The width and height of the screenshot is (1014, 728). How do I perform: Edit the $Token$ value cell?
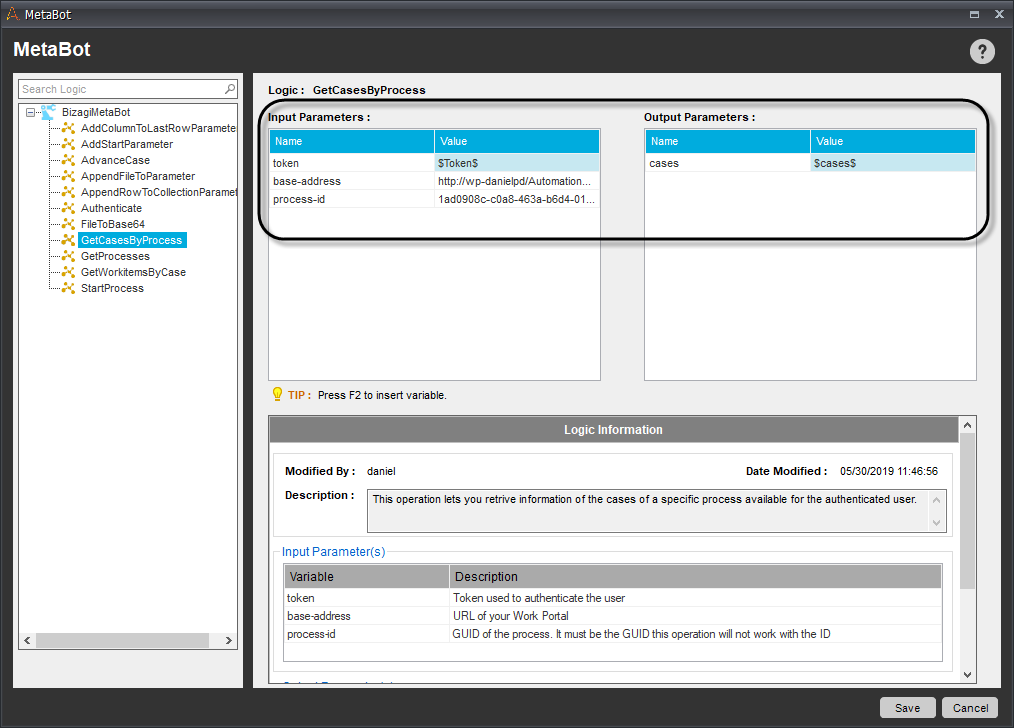[x=517, y=163]
